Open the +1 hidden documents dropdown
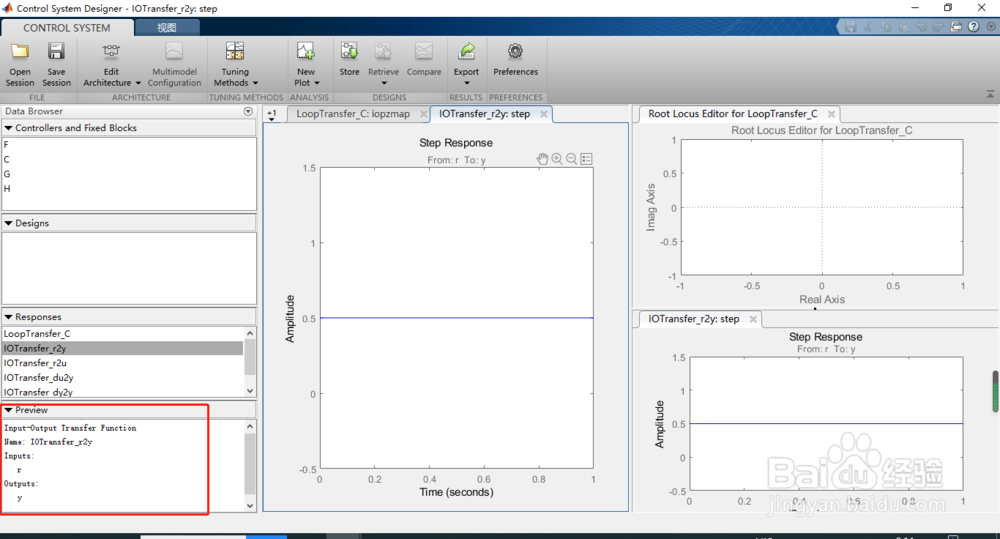Screen dimensions: 1000x539 272,115
